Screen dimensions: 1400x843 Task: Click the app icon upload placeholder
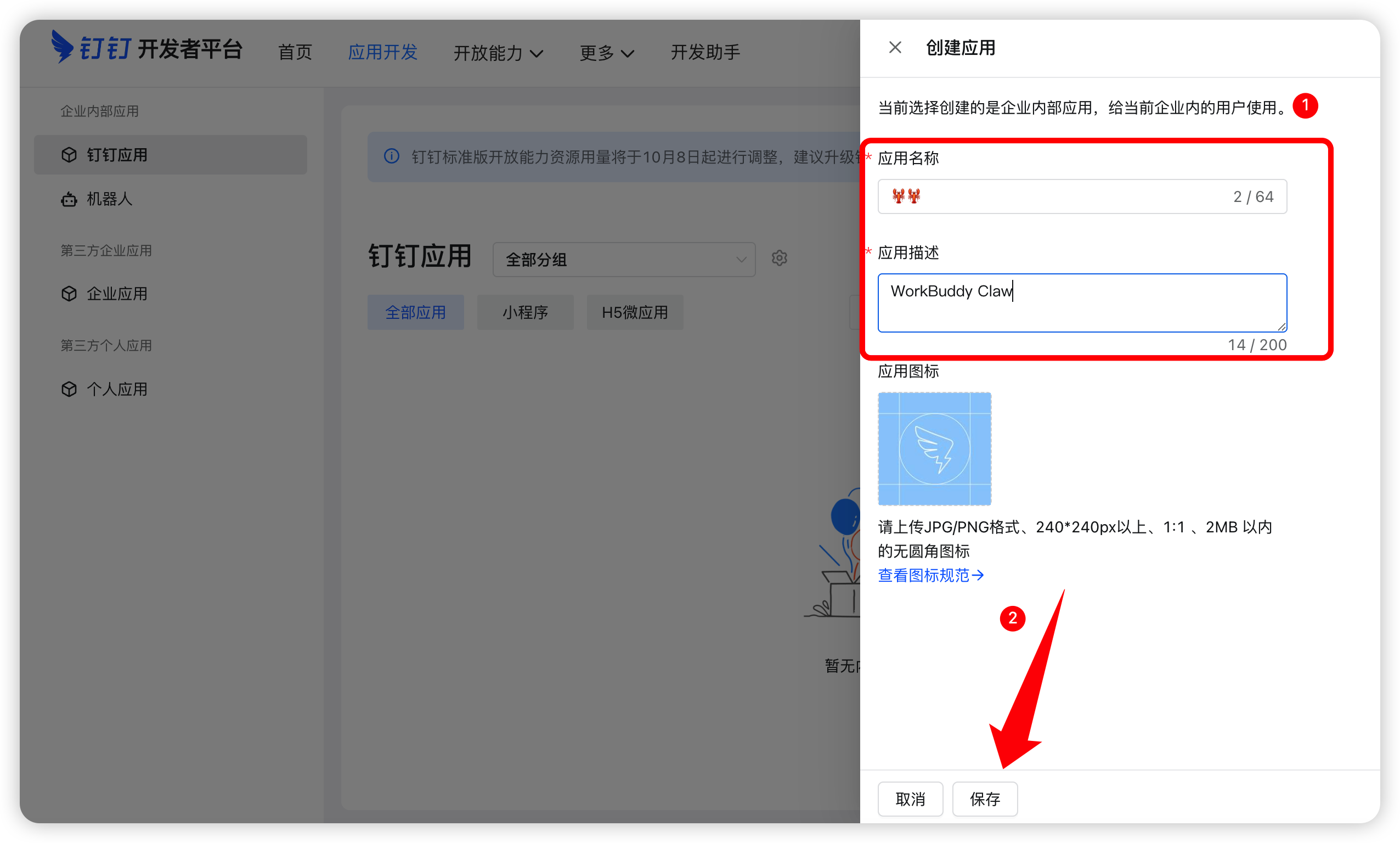[x=934, y=448]
